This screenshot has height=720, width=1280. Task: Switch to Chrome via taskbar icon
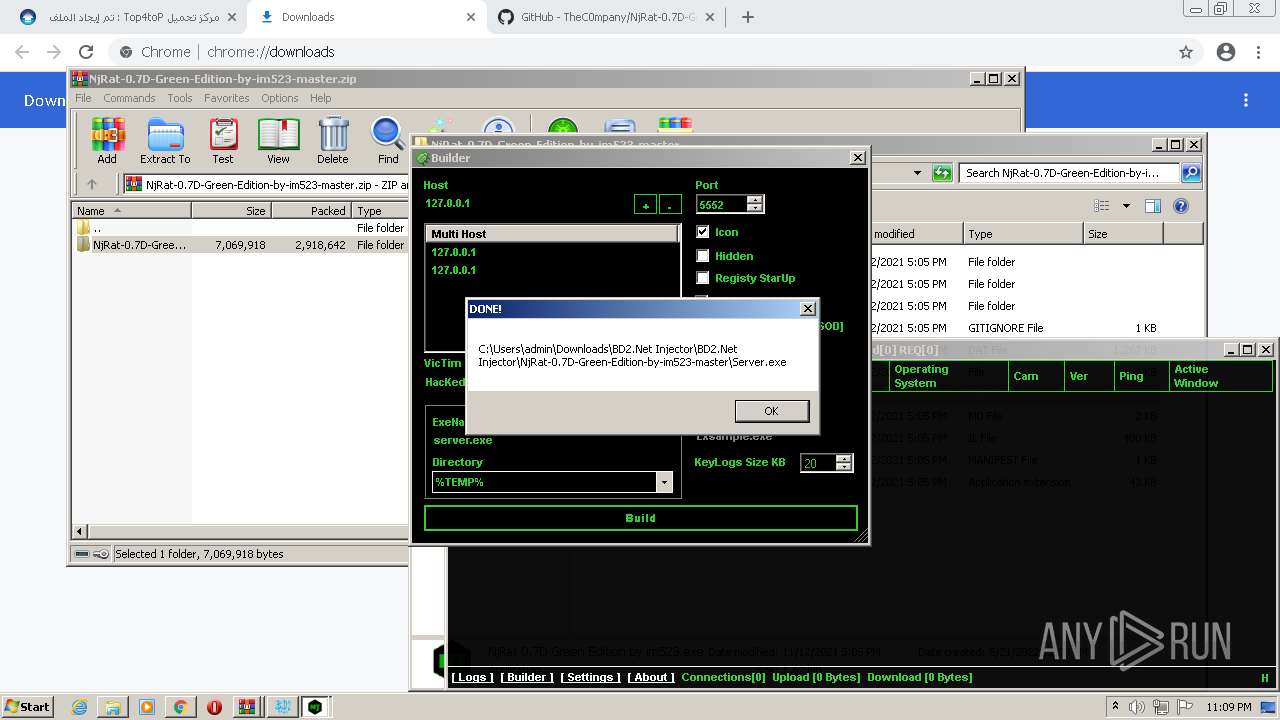[x=181, y=707]
